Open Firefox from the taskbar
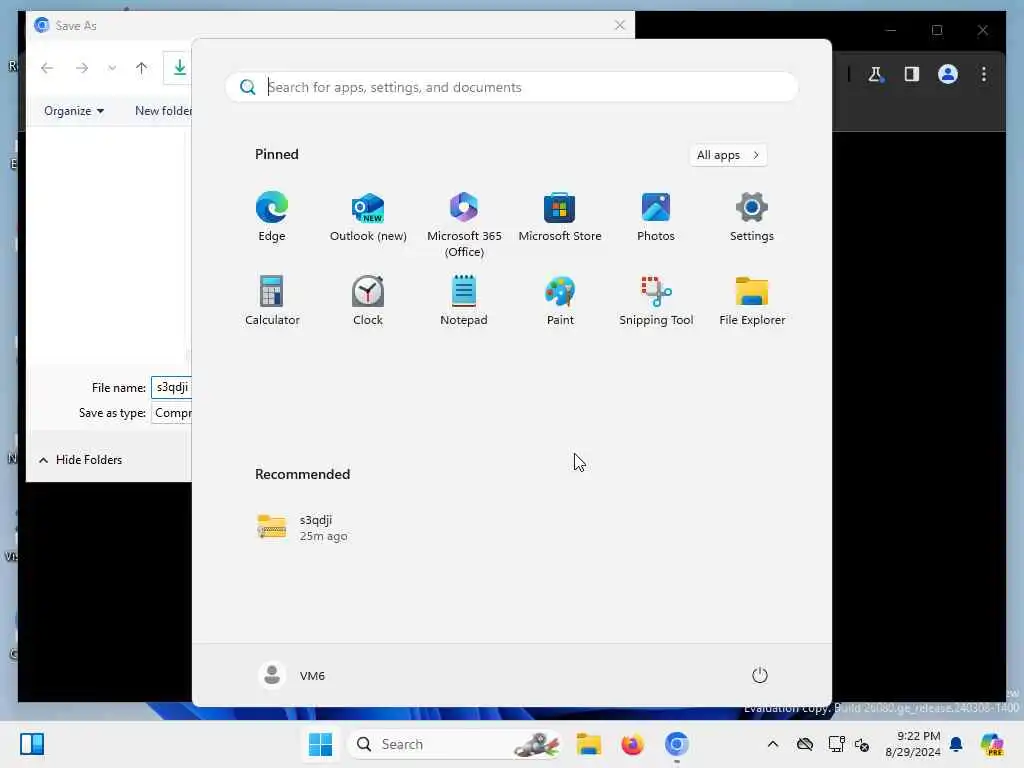1024x768 pixels. [632, 744]
